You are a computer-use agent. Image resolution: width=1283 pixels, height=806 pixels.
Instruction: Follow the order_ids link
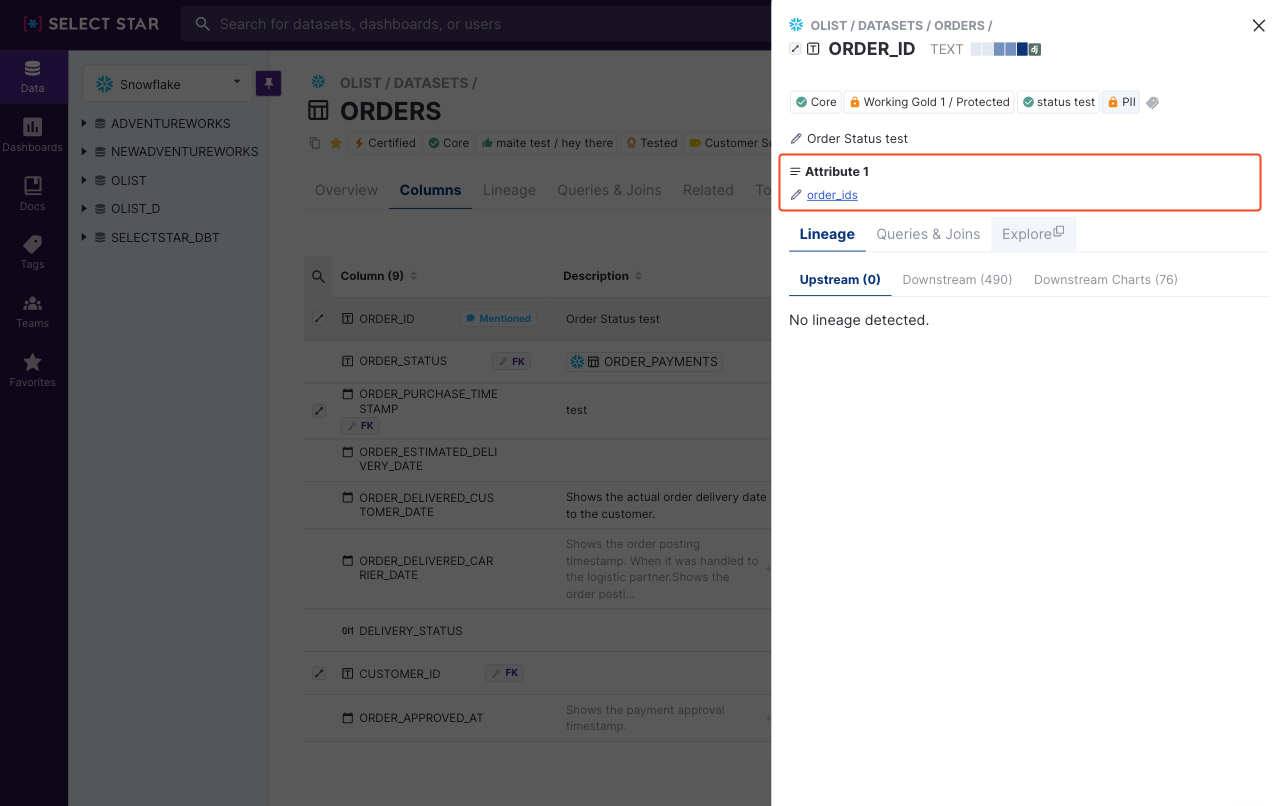832,195
